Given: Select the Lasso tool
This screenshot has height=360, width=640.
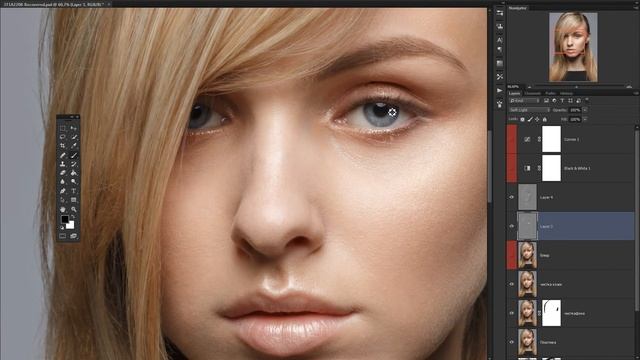Looking at the screenshot, I should 63,137.
